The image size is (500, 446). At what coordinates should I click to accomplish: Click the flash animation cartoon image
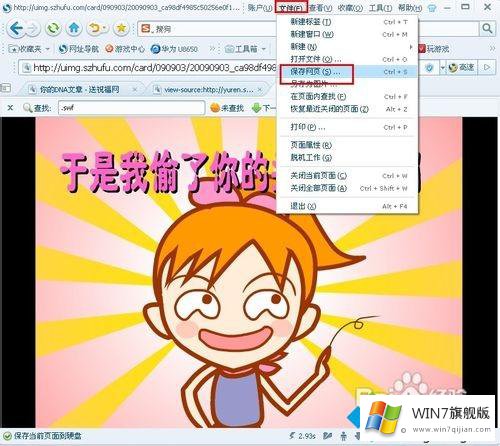pyautogui.click(x=249, y=272)
